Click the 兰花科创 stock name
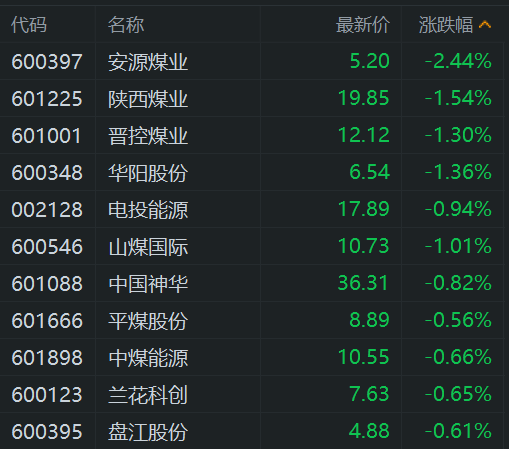509x449 pixels. tap(148, 395)
